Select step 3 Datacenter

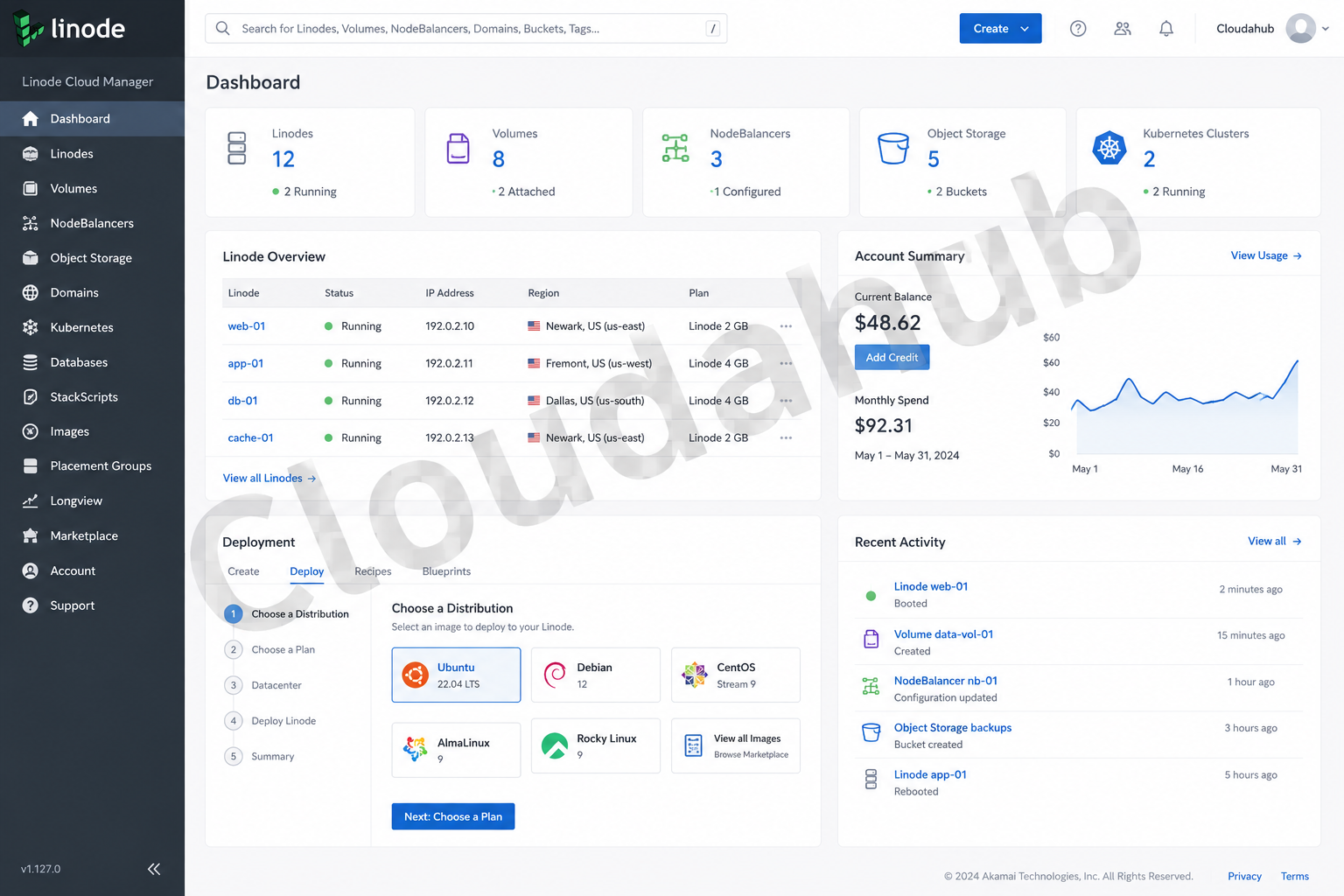click(x=263, y=685)
